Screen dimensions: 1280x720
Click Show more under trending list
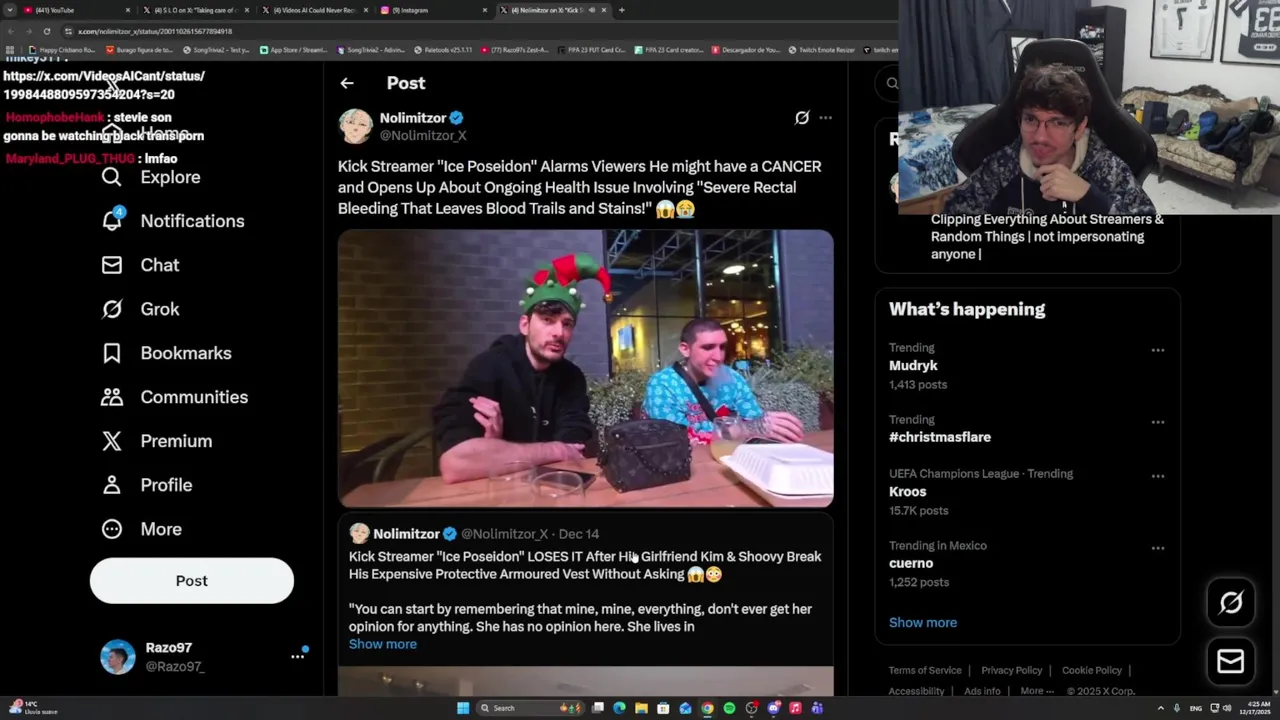pos(923,622)
